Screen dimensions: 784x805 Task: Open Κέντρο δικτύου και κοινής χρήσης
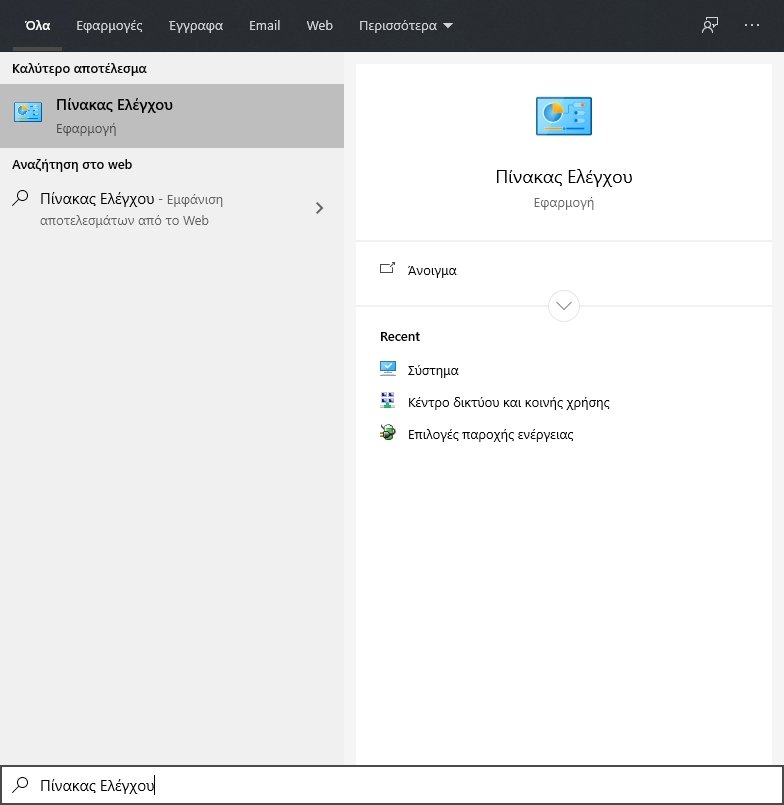(x=508, y=403)
